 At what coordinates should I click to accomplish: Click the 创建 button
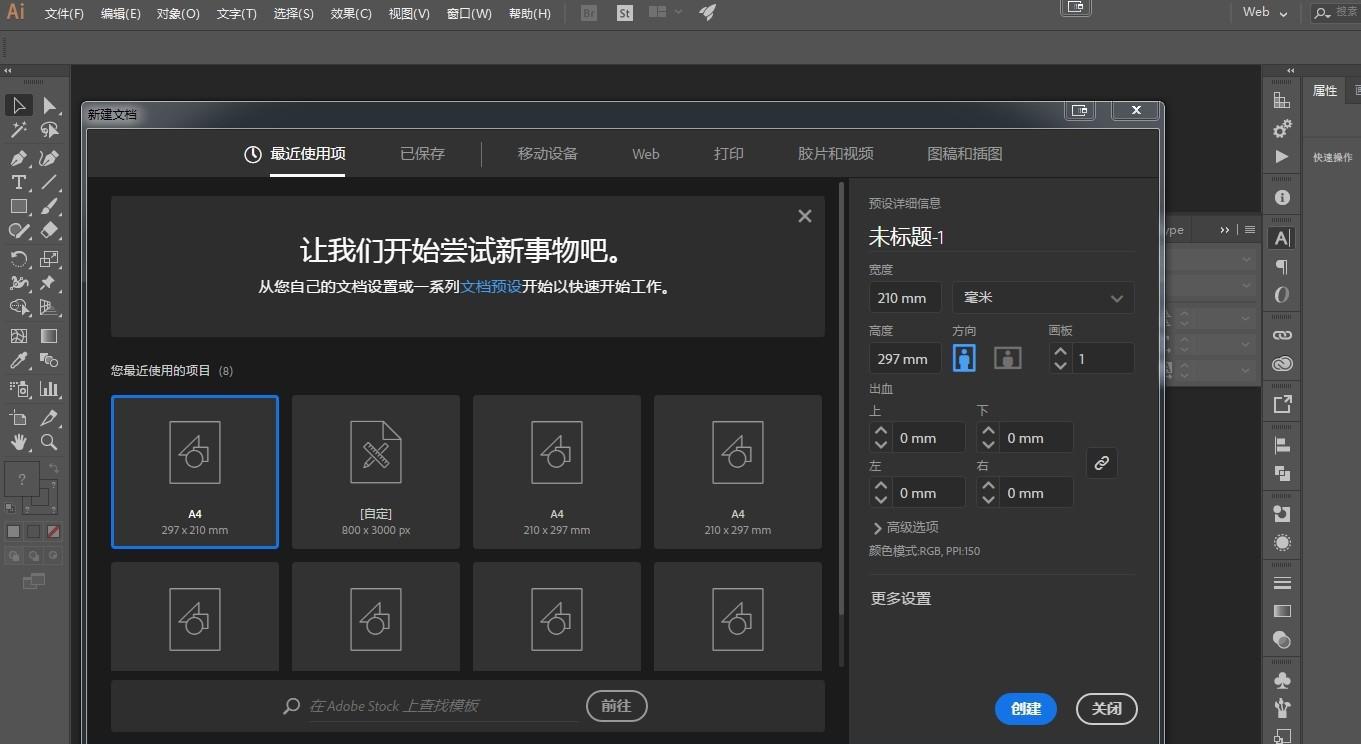point(1025,709)
